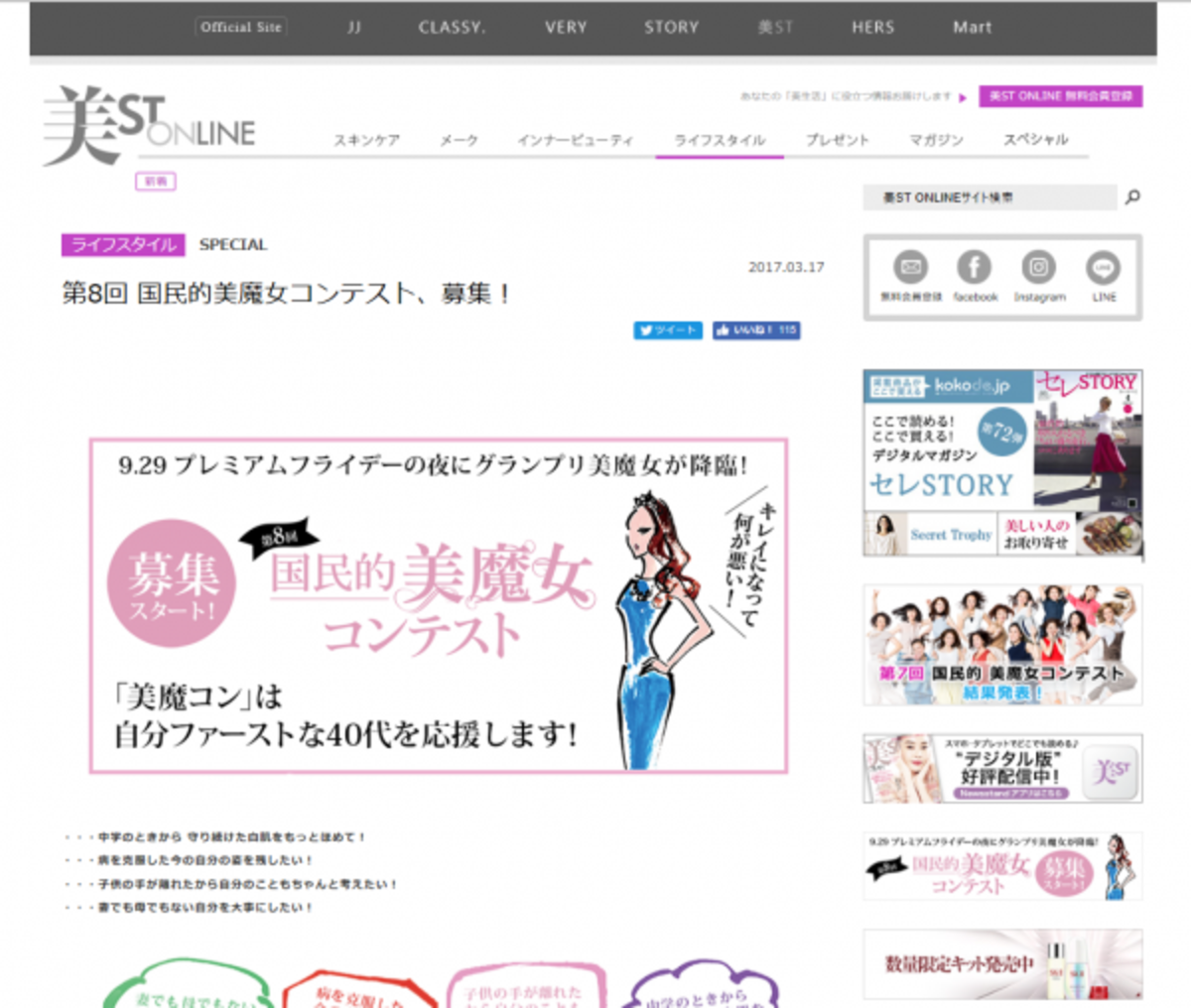Open the Facebook page via sidebar icon

click(974, 270)
